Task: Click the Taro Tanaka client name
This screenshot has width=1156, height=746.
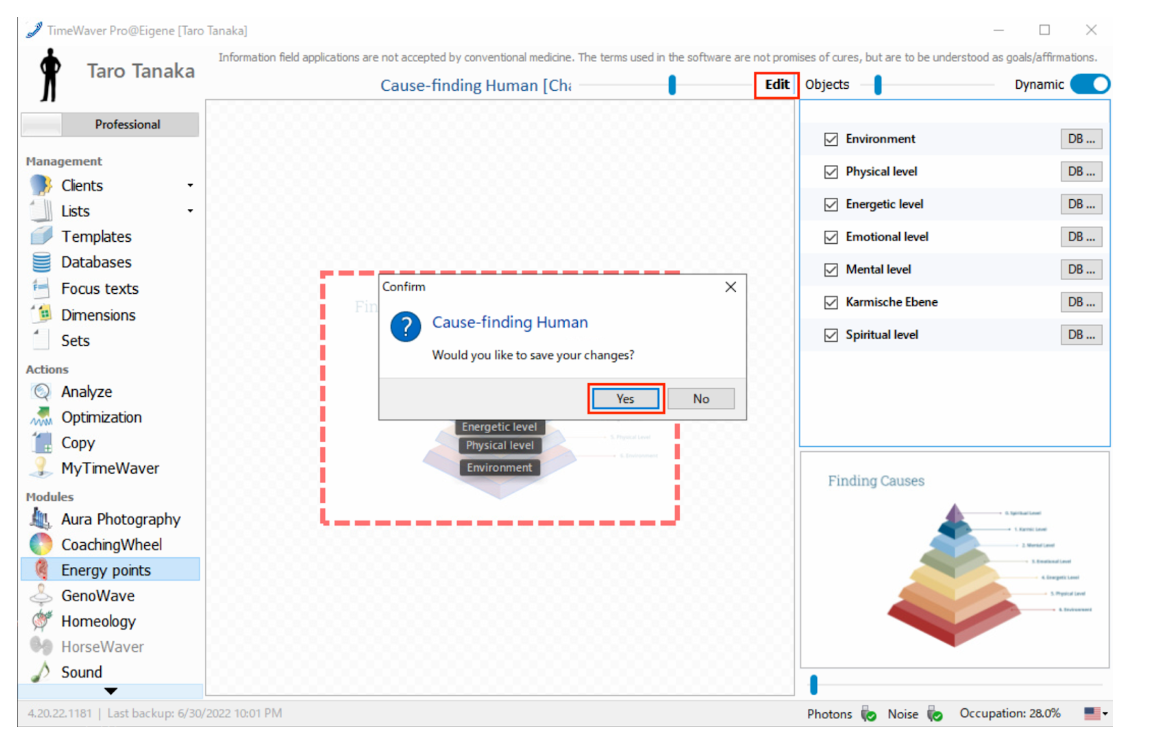Action: coord(141,71)
